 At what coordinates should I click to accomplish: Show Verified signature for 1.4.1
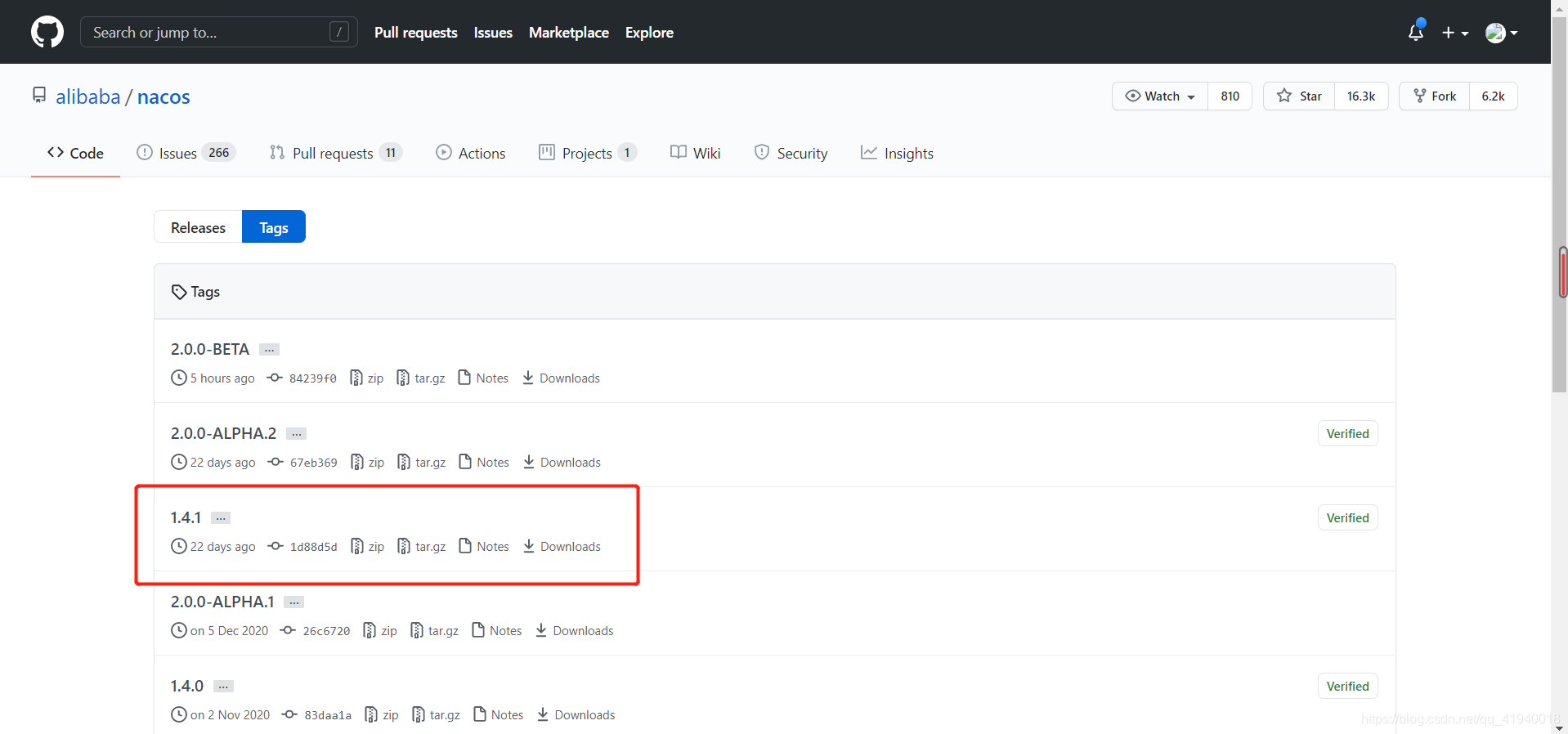[x=1347, y=517]
